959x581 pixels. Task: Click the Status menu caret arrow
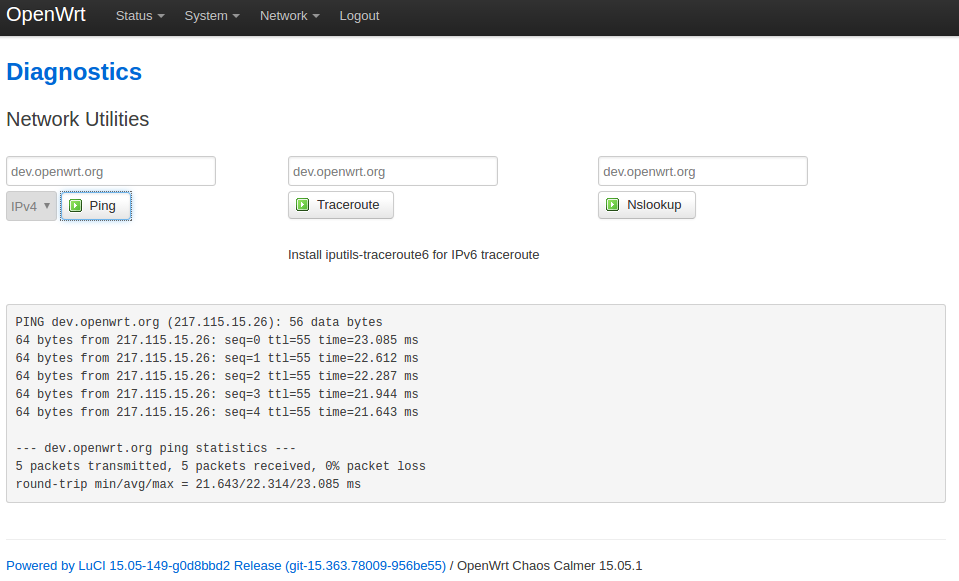tap(161, 17)
